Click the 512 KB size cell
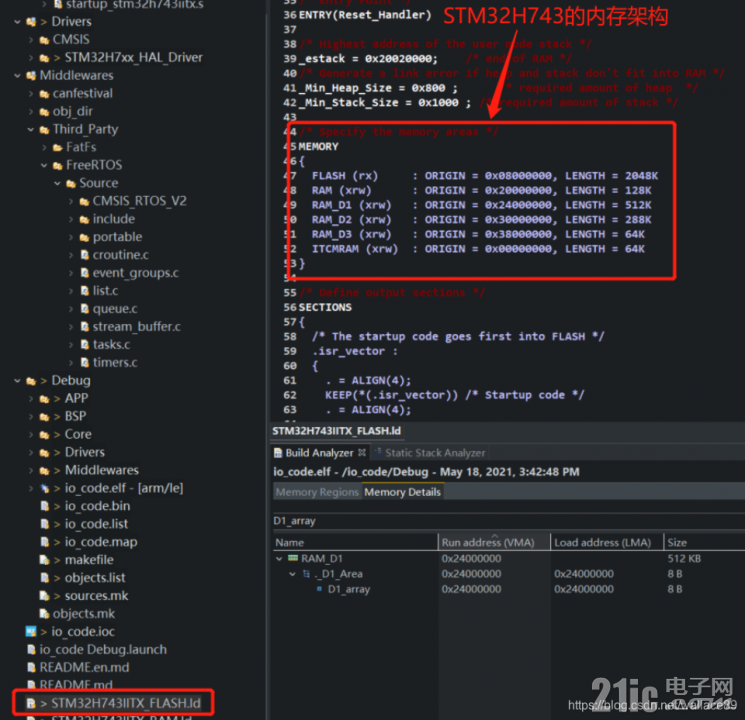The image size is (745, 720). tap(684, 558)
